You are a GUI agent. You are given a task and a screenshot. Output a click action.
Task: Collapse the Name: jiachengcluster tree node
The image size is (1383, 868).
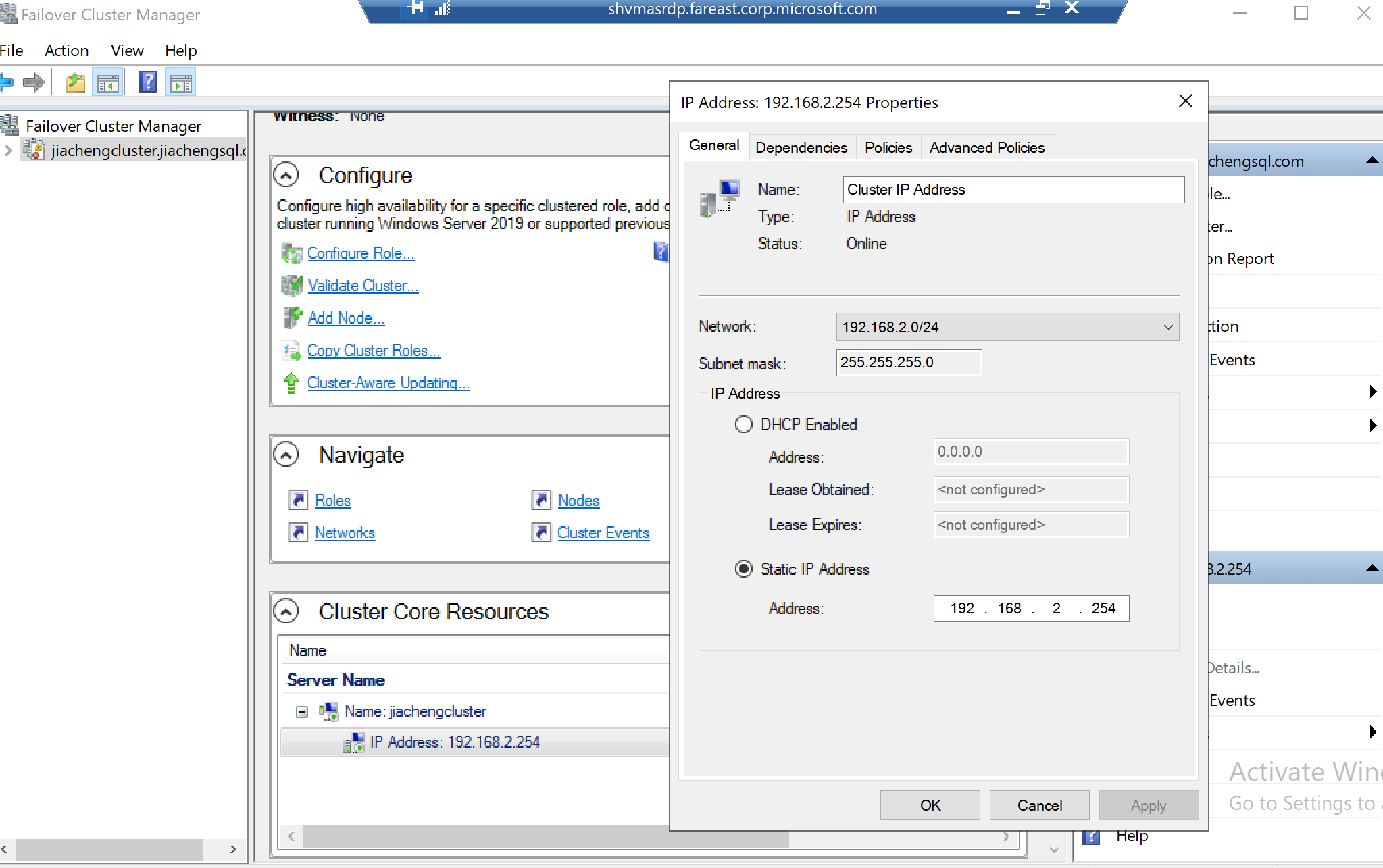(302, 711)
